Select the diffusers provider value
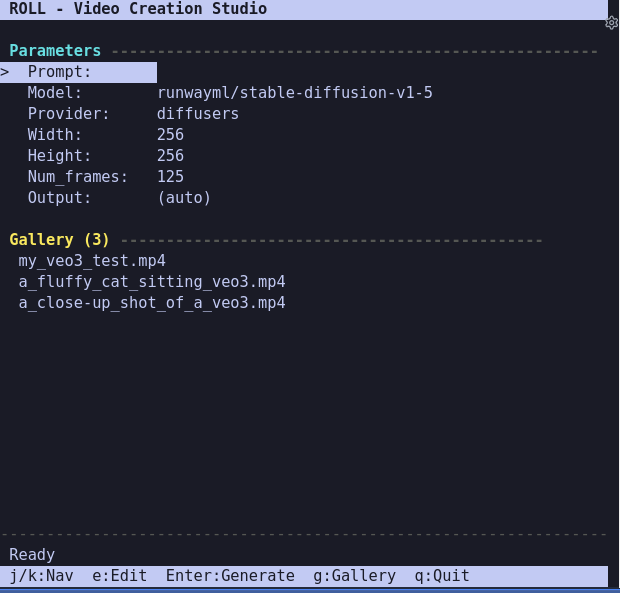This screenshot has height=593, width=620. pos(198,114)
